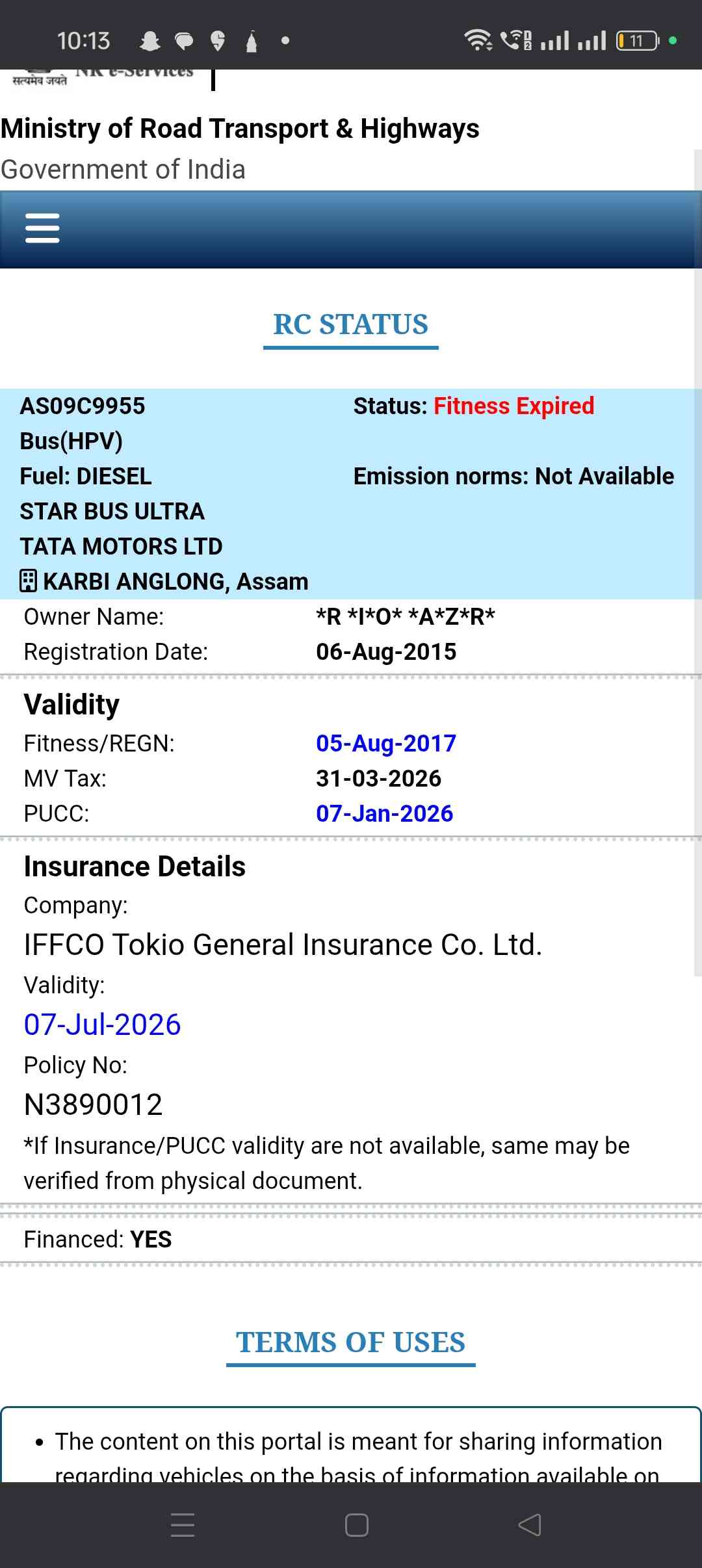
Task: Select the TERMS OF USES heading
Action: pyautogui.click(x=350, y=1342)
